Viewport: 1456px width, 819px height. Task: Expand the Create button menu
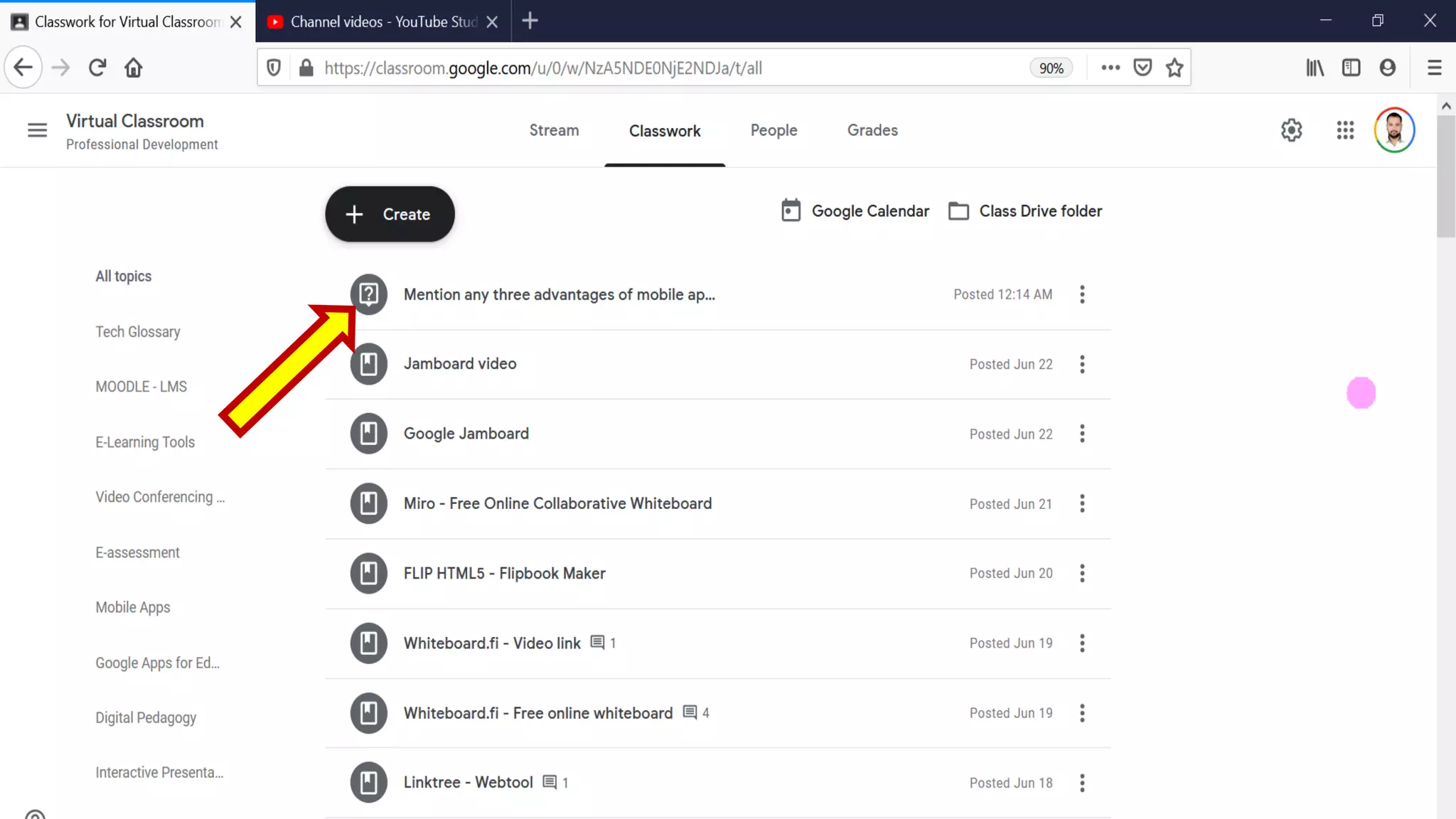coord(390,214)
